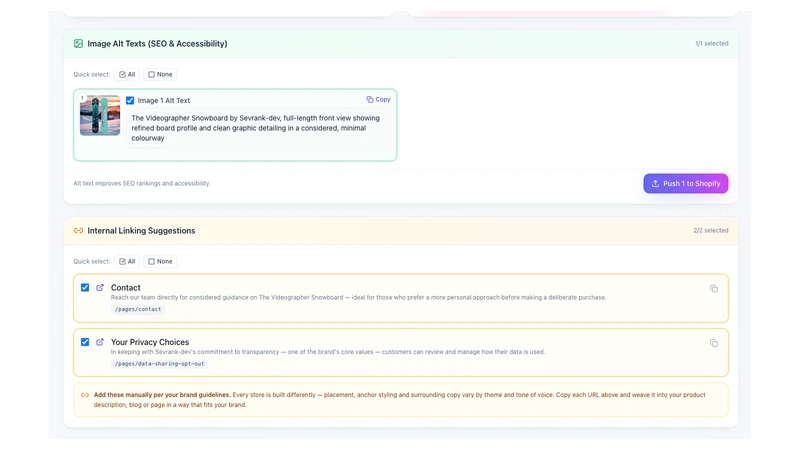Copy the Contact link suggestion
Screen dimensions: 800x450
[x=714, y=289]
